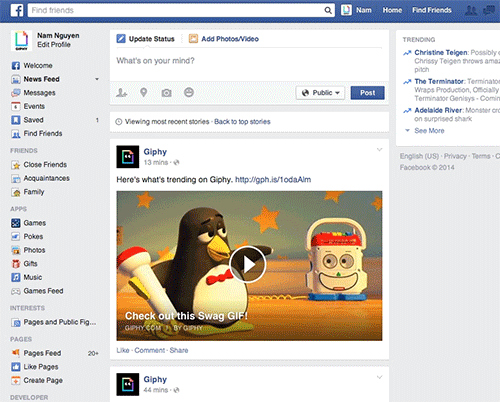This screenshot has width=500, height=402.
Task: Expand the News Feed sort arrow
Action: tap(97, 79)
